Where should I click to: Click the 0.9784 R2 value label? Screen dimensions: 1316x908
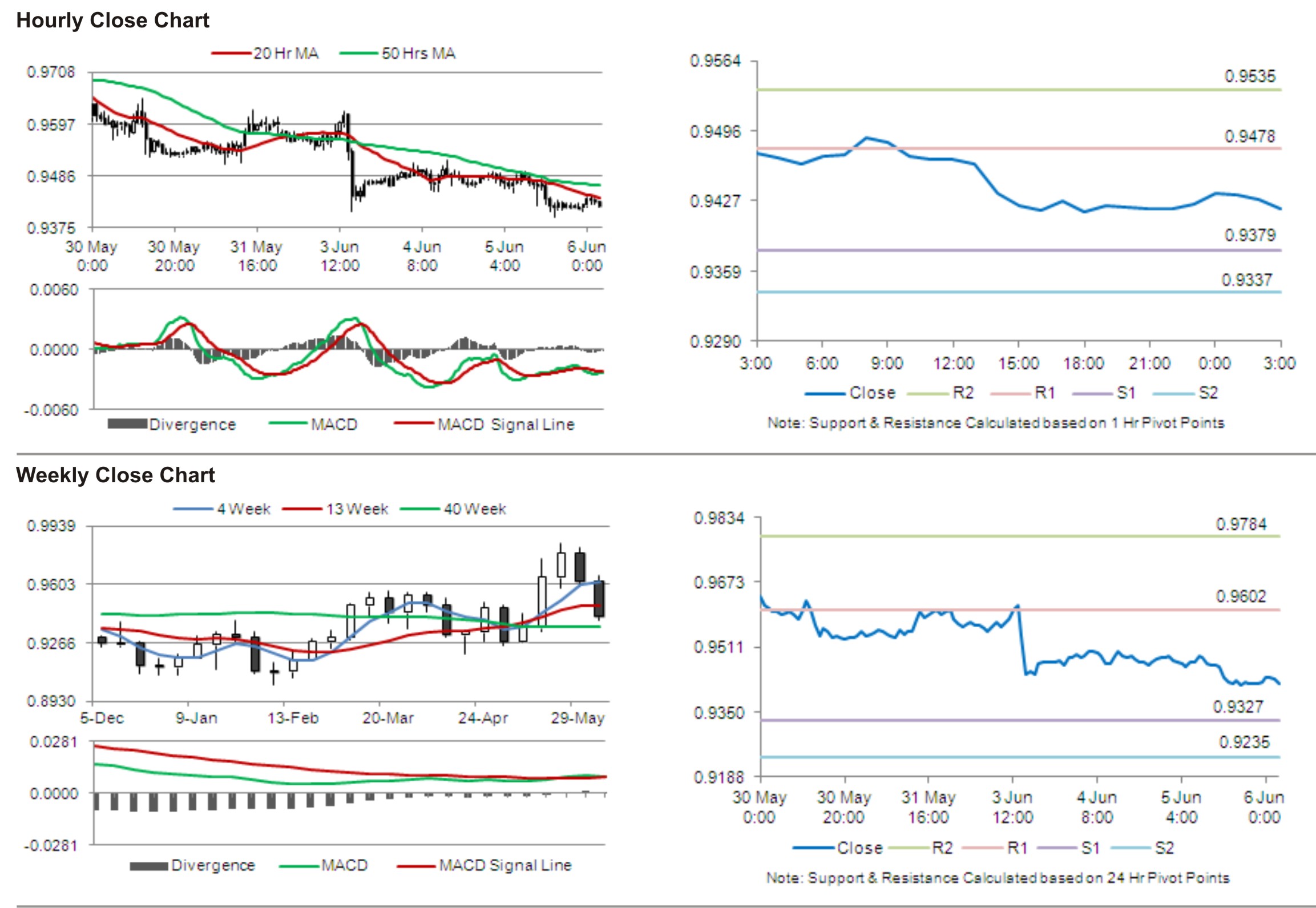tap(1241, 524)
